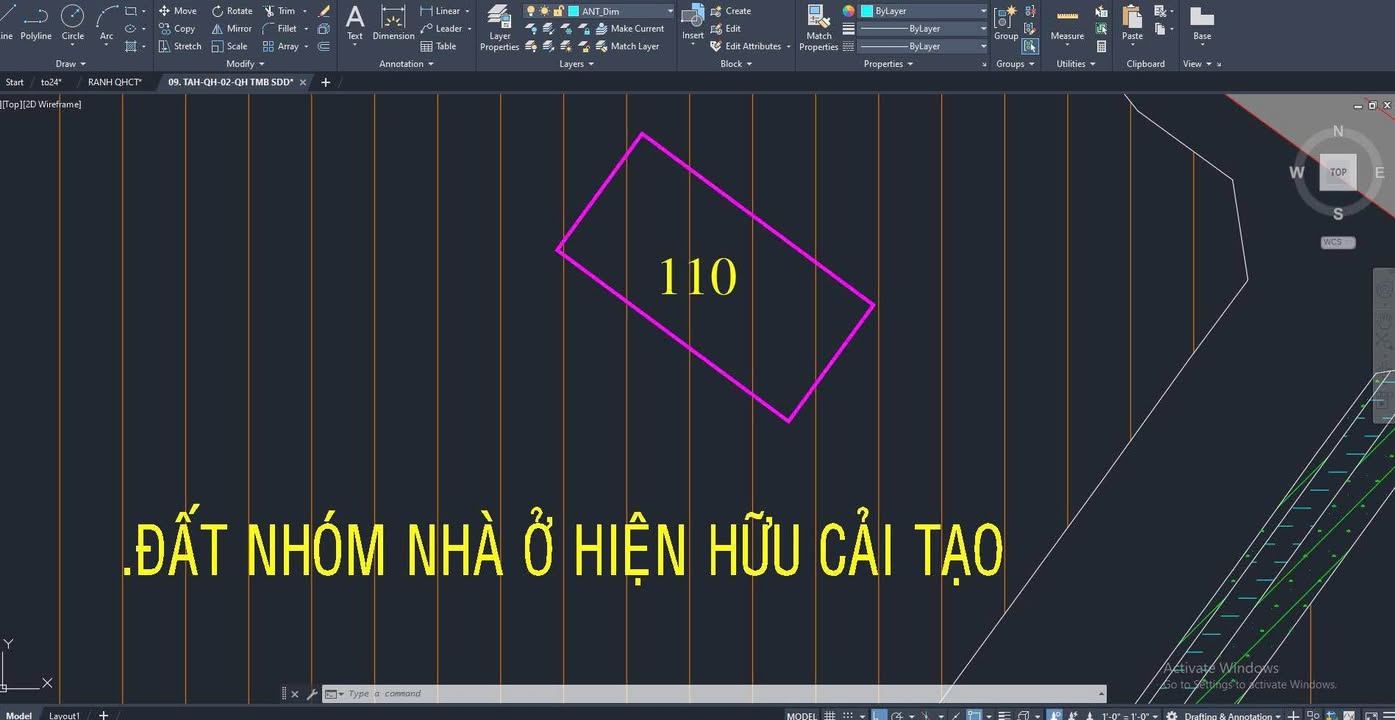Click Make Current in the Layers panel
This screenshot has height=720, width=1395.
point(634,28)
